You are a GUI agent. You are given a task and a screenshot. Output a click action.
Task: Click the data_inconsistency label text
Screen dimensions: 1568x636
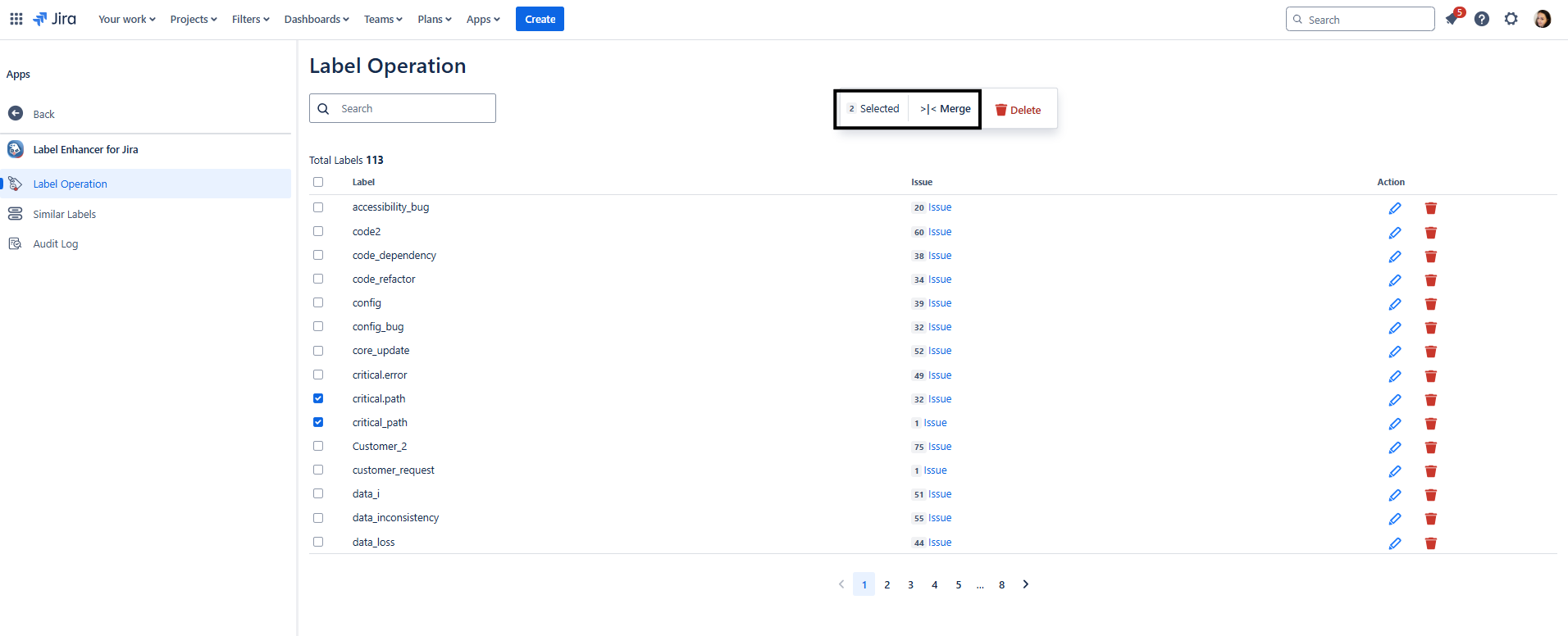click(x=395, y=518)
